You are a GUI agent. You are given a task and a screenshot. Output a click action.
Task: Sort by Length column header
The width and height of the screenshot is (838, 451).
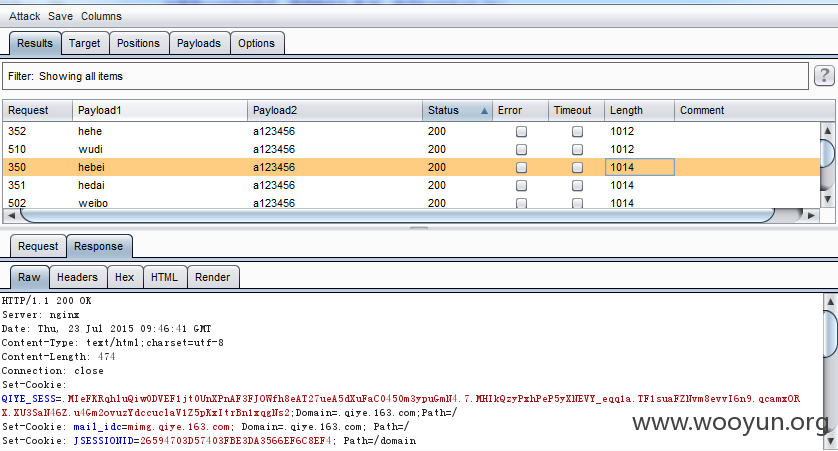click(639, 110)
